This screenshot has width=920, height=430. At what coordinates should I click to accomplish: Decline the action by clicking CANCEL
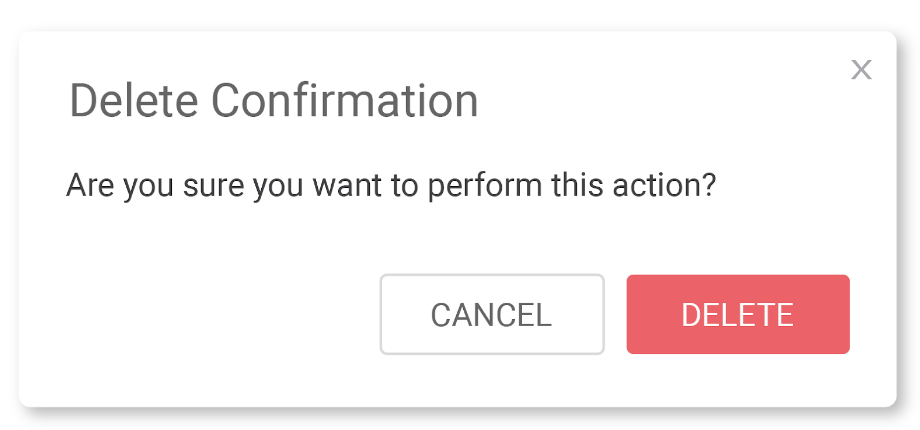[492, 314]
